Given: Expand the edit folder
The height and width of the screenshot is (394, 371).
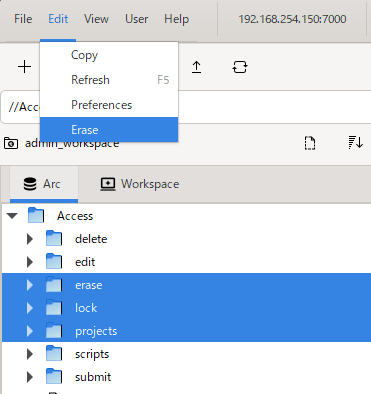Looking at the screenshot, I should (x=30, y=262).
